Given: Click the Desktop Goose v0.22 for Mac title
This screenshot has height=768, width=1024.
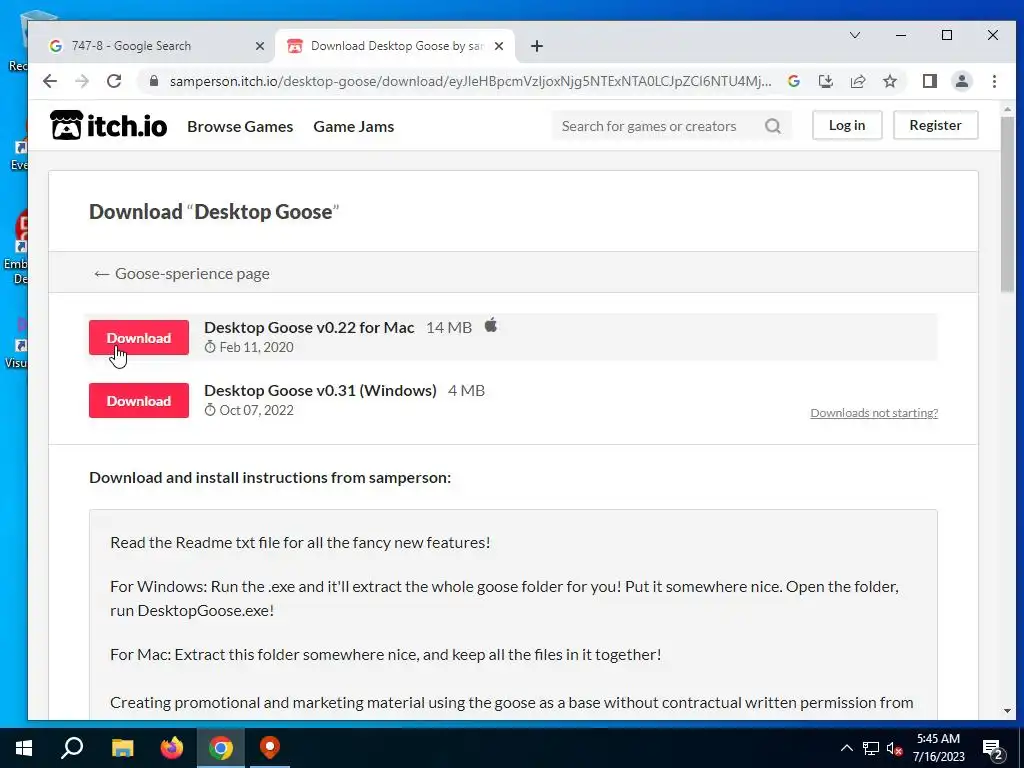Looking at the screenshot, I should coord(309,327).
